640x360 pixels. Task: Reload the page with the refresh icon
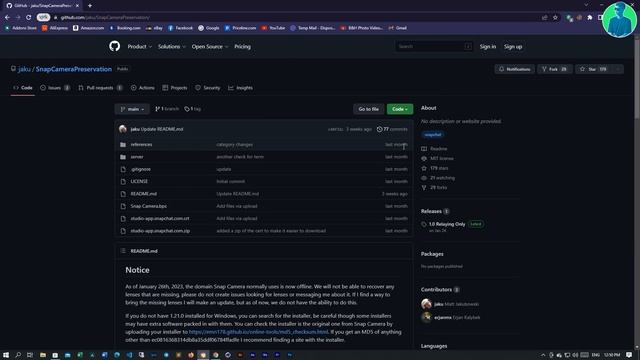29,18
